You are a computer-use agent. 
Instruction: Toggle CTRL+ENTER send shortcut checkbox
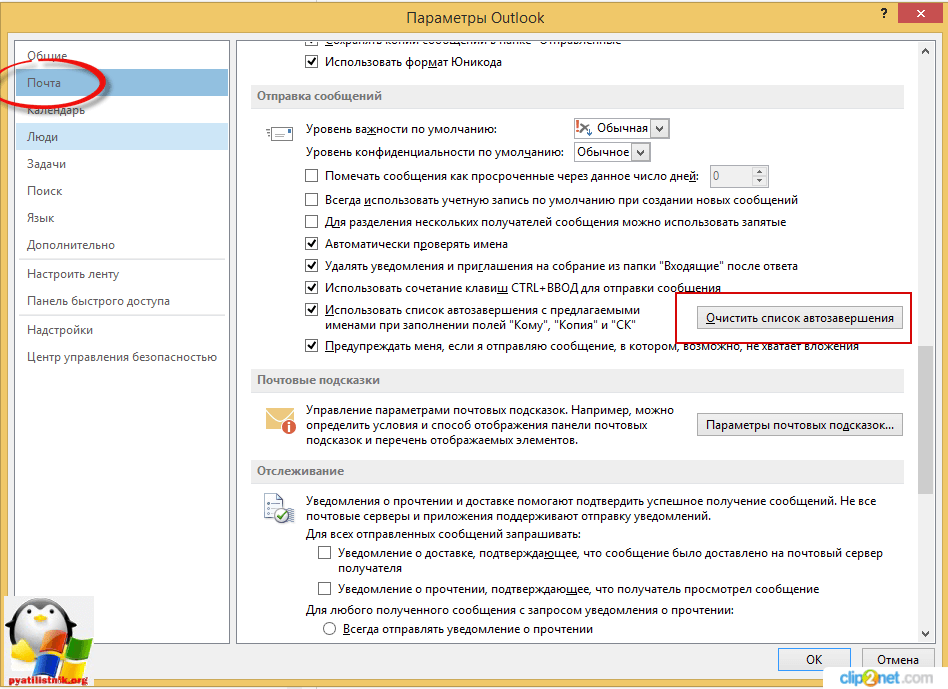[311, 288]
